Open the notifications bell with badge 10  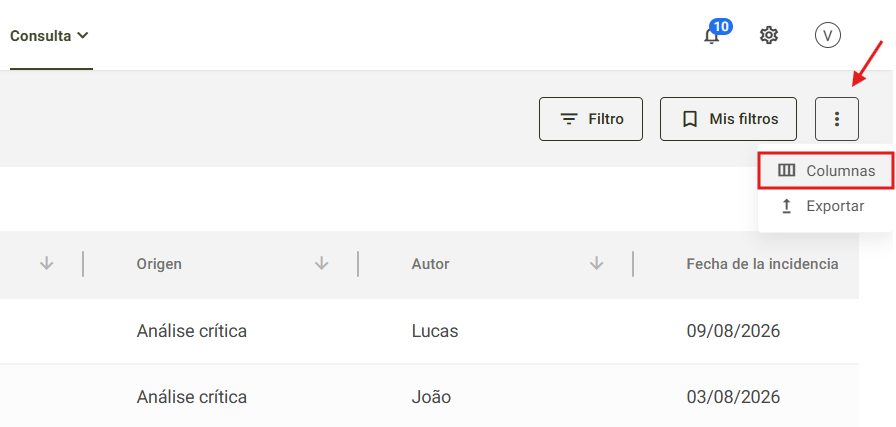[712, 35]
